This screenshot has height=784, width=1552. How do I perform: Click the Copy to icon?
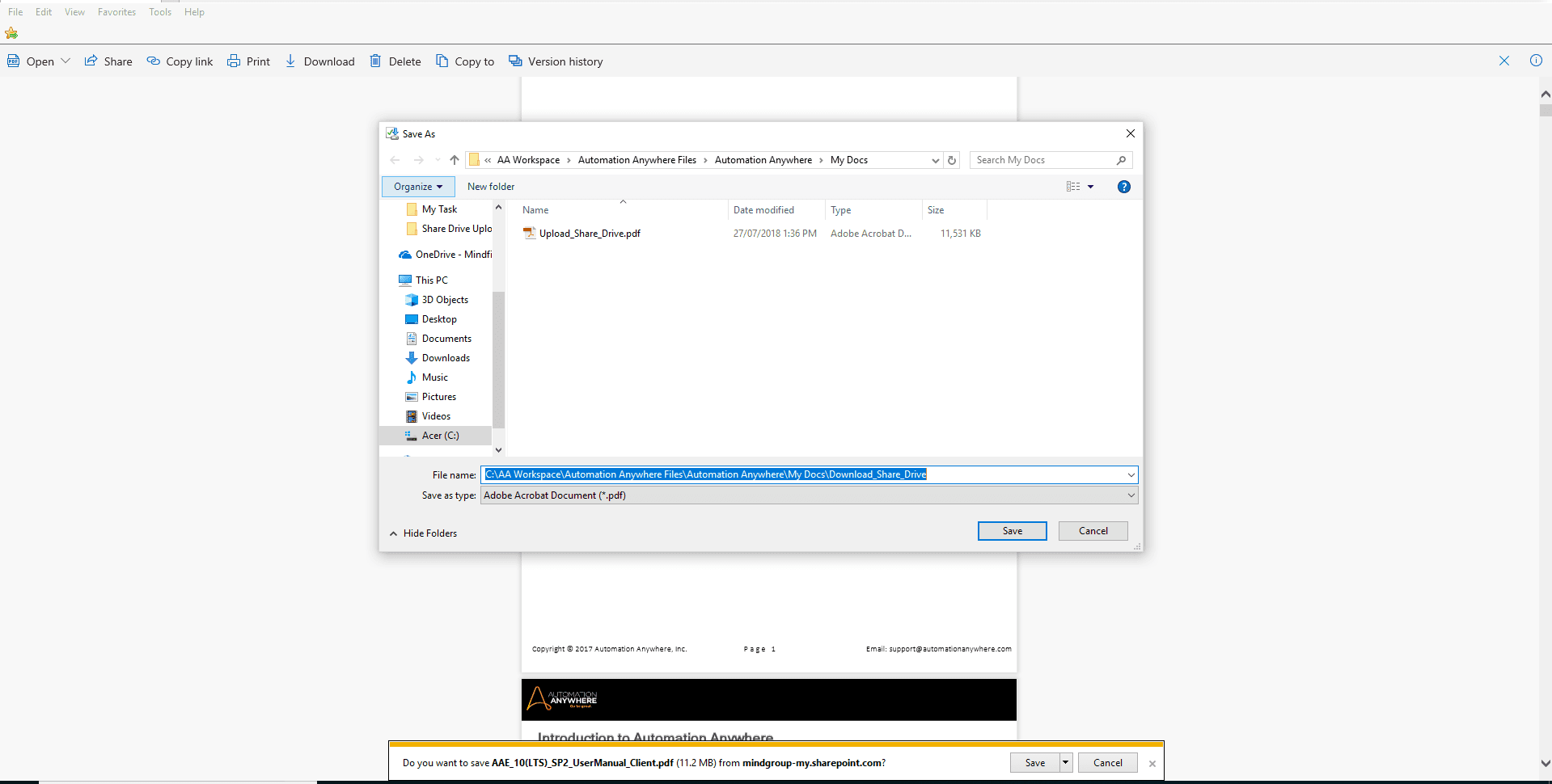[x=442, y=61]
